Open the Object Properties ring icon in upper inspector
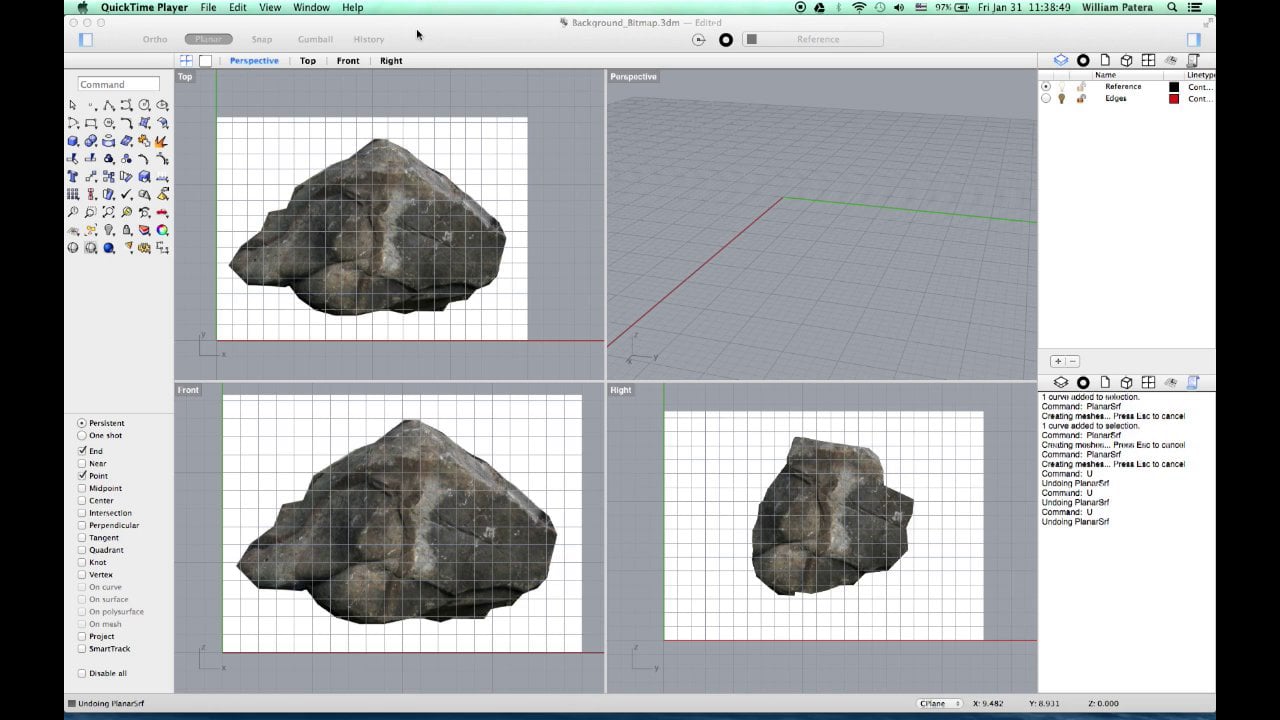Viewport: 1280px width, 720px height. coord(1083,61)
